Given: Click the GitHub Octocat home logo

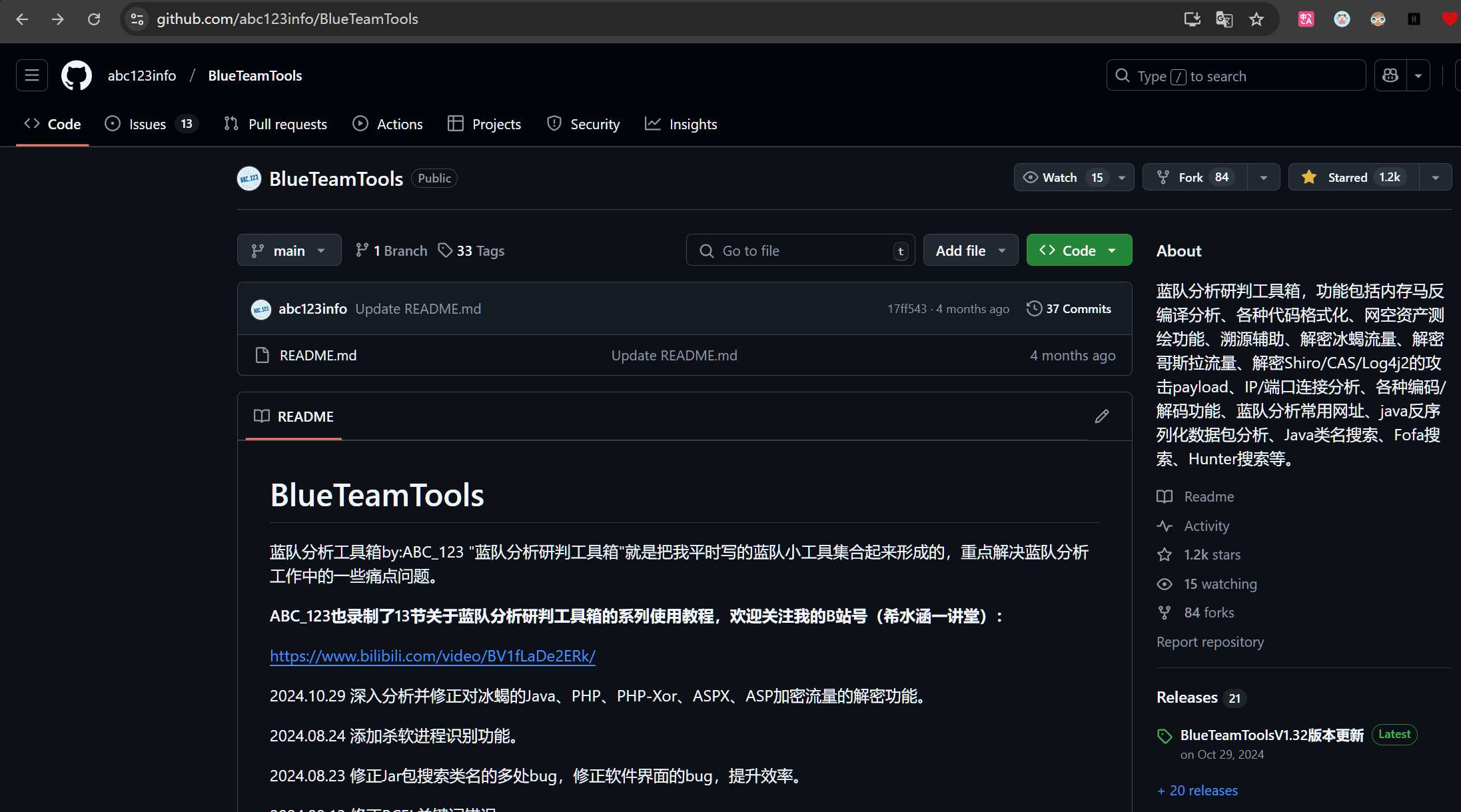Looking at the screenshot, I should pyautogui.click(x=77, y=76).
